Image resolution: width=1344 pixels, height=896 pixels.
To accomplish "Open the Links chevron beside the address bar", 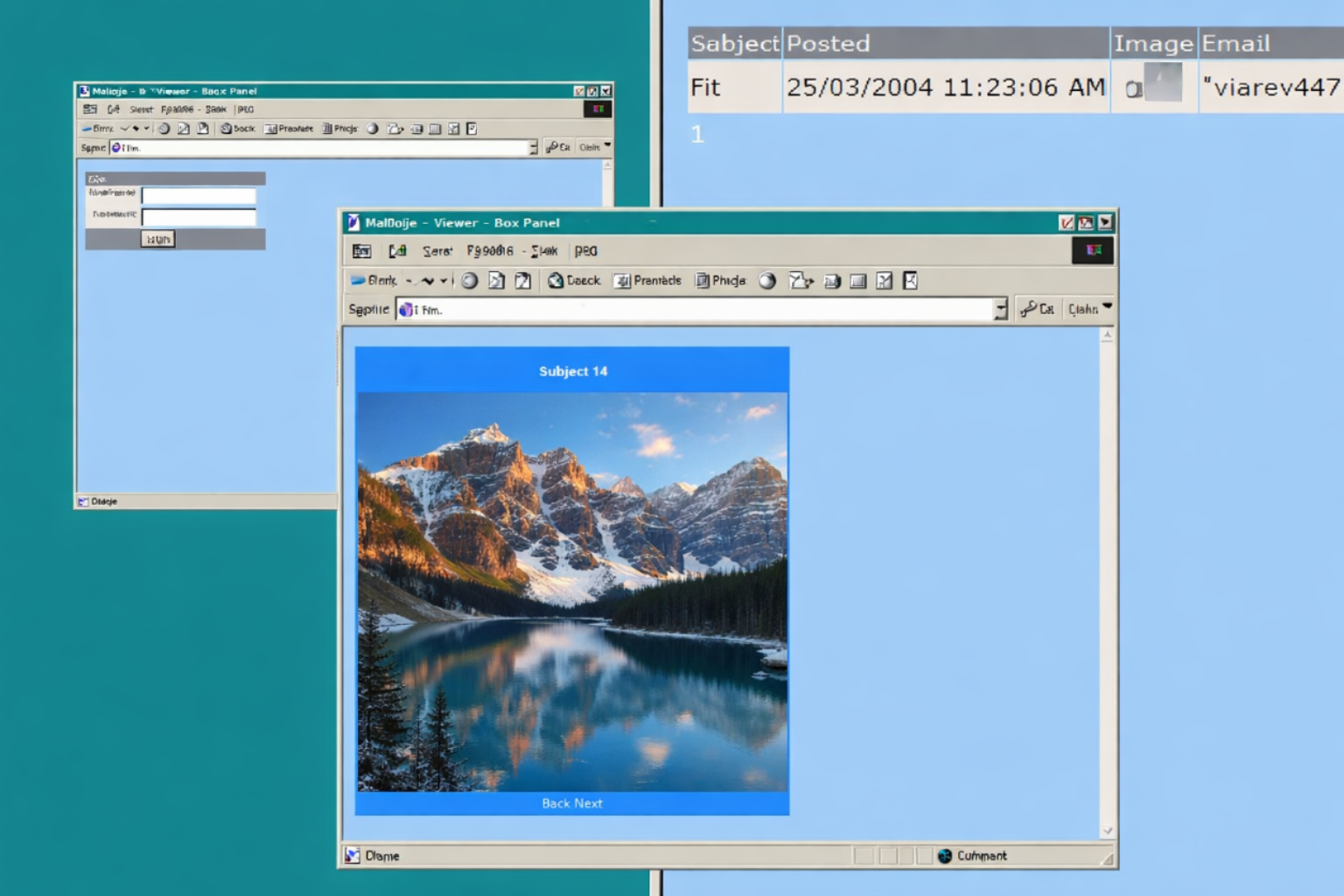I will click(1106, 308).
